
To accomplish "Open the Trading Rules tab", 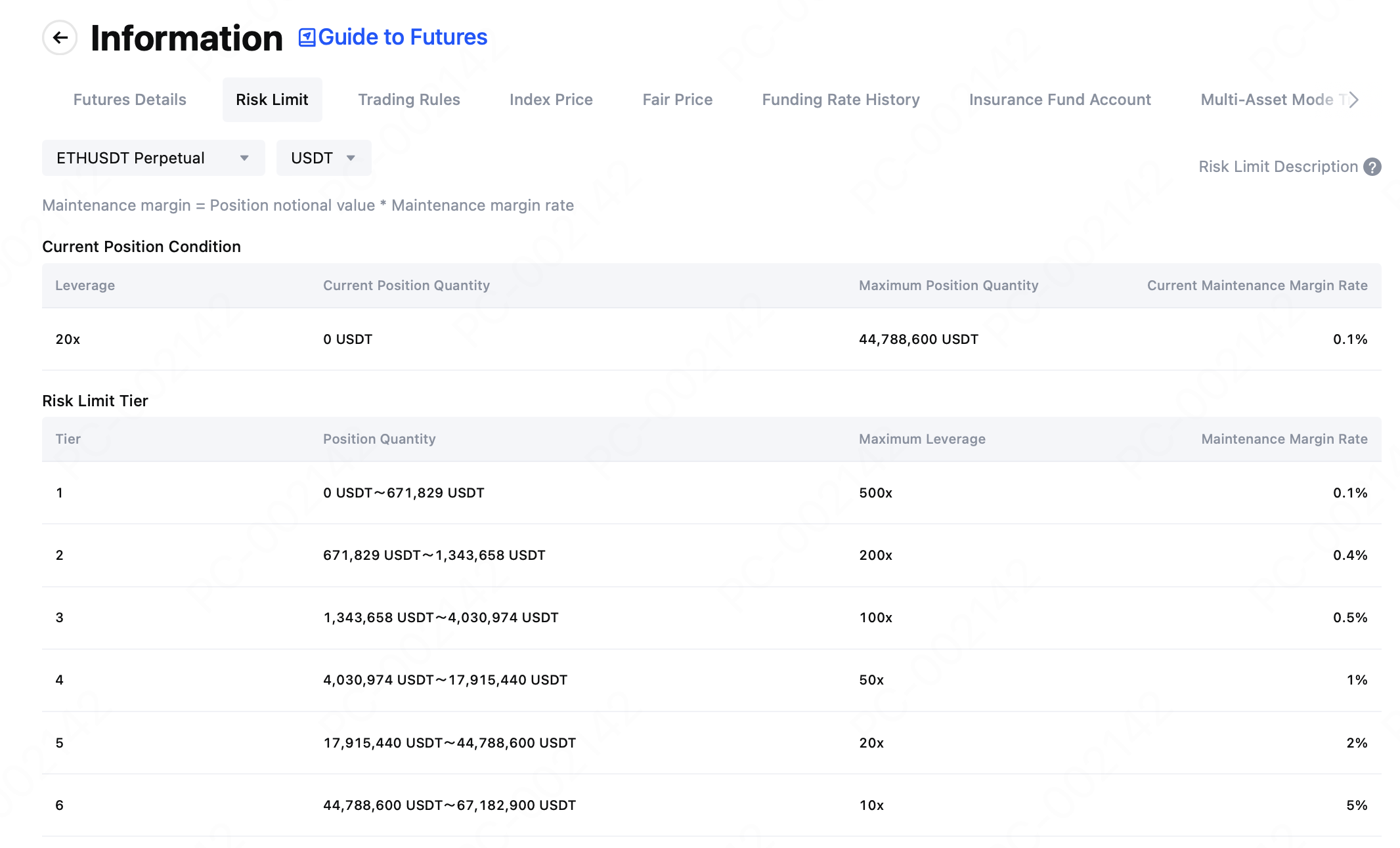I will click(408, 100).
